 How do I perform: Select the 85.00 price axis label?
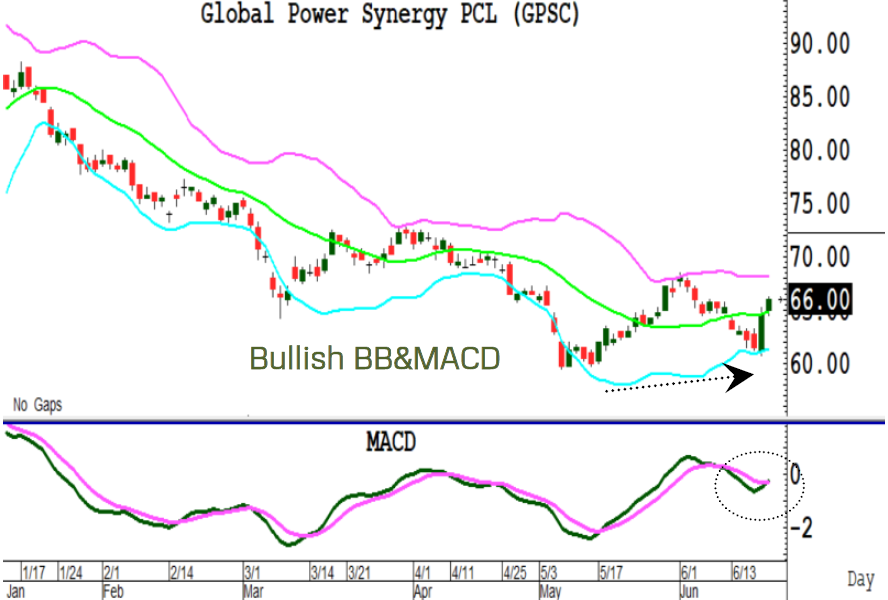point(820,97)
